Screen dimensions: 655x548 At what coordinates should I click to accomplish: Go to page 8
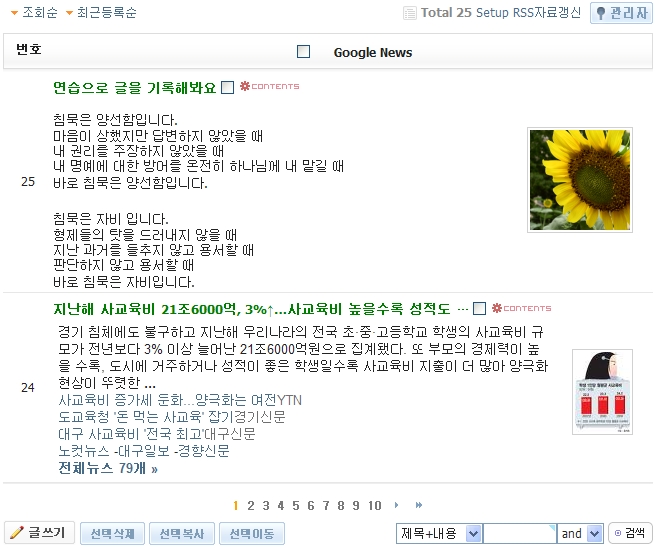[x=341, y=506]
